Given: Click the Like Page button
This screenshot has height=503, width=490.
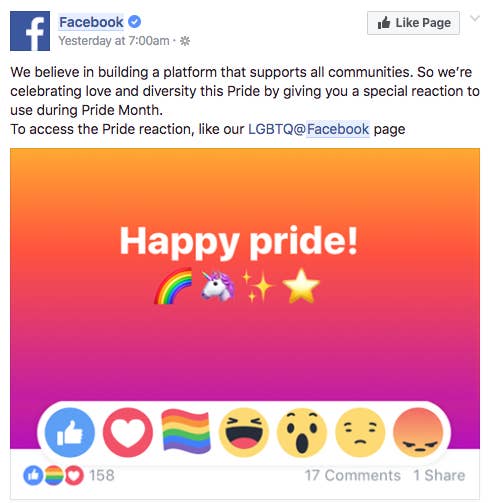Looking at the screenshot, I should click(413, 23).
